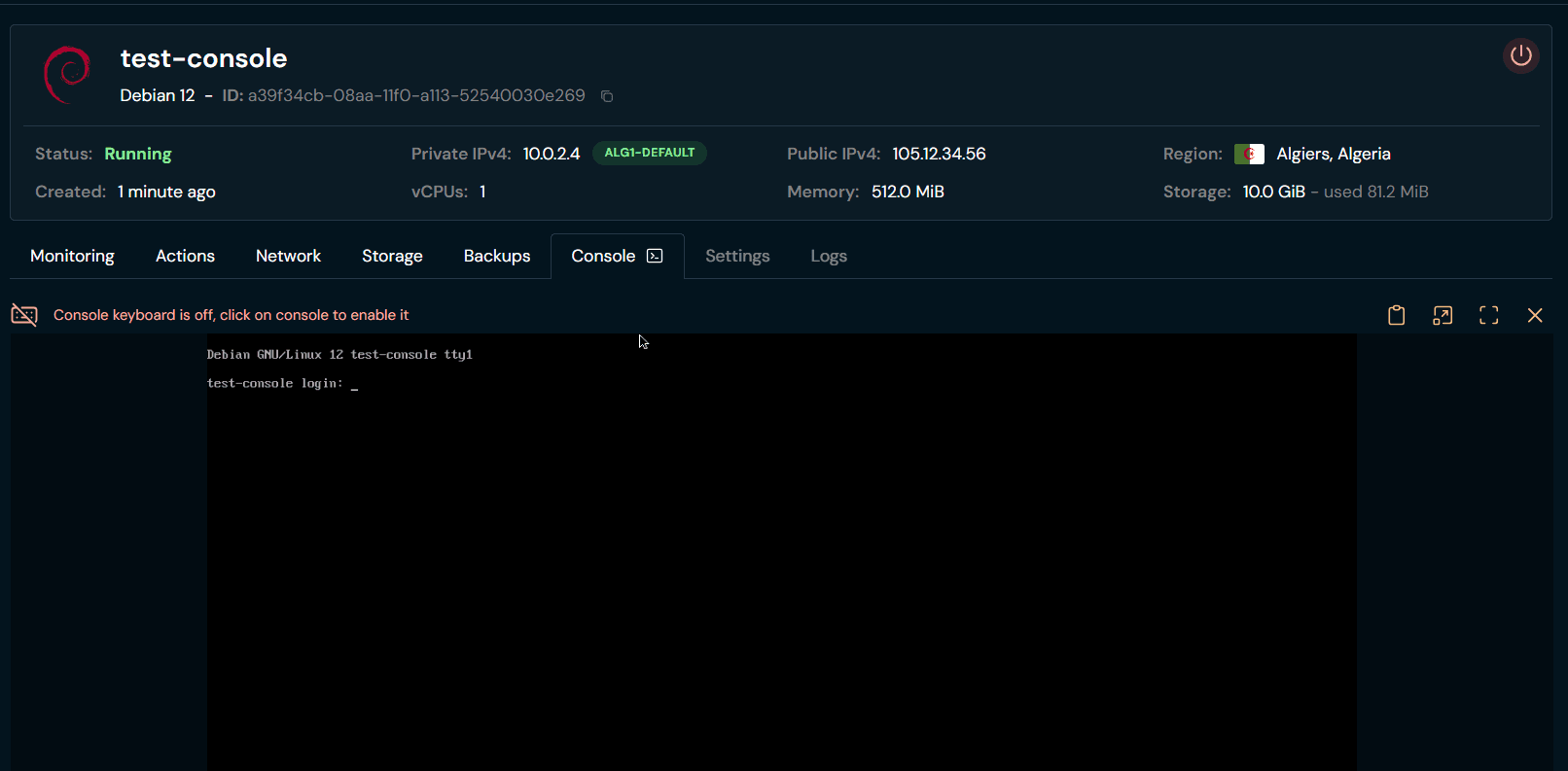Click the public IP 105.12.34.56

point(939,154)
